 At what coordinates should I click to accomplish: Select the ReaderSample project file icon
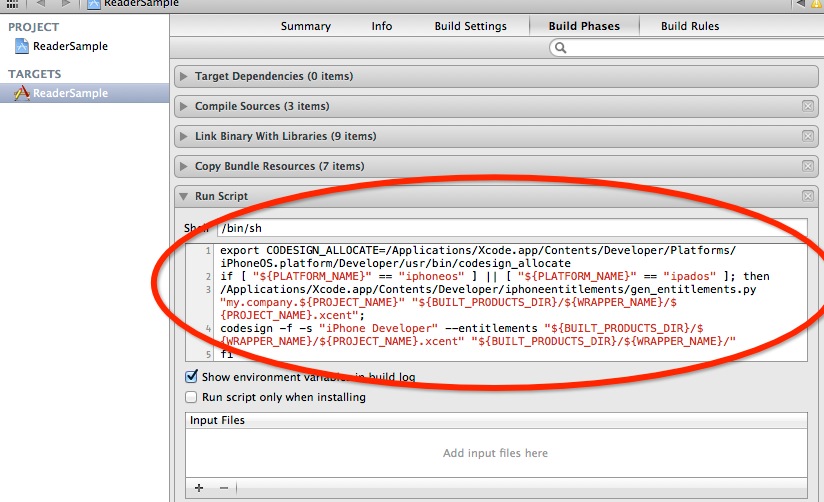coord(22,46)
